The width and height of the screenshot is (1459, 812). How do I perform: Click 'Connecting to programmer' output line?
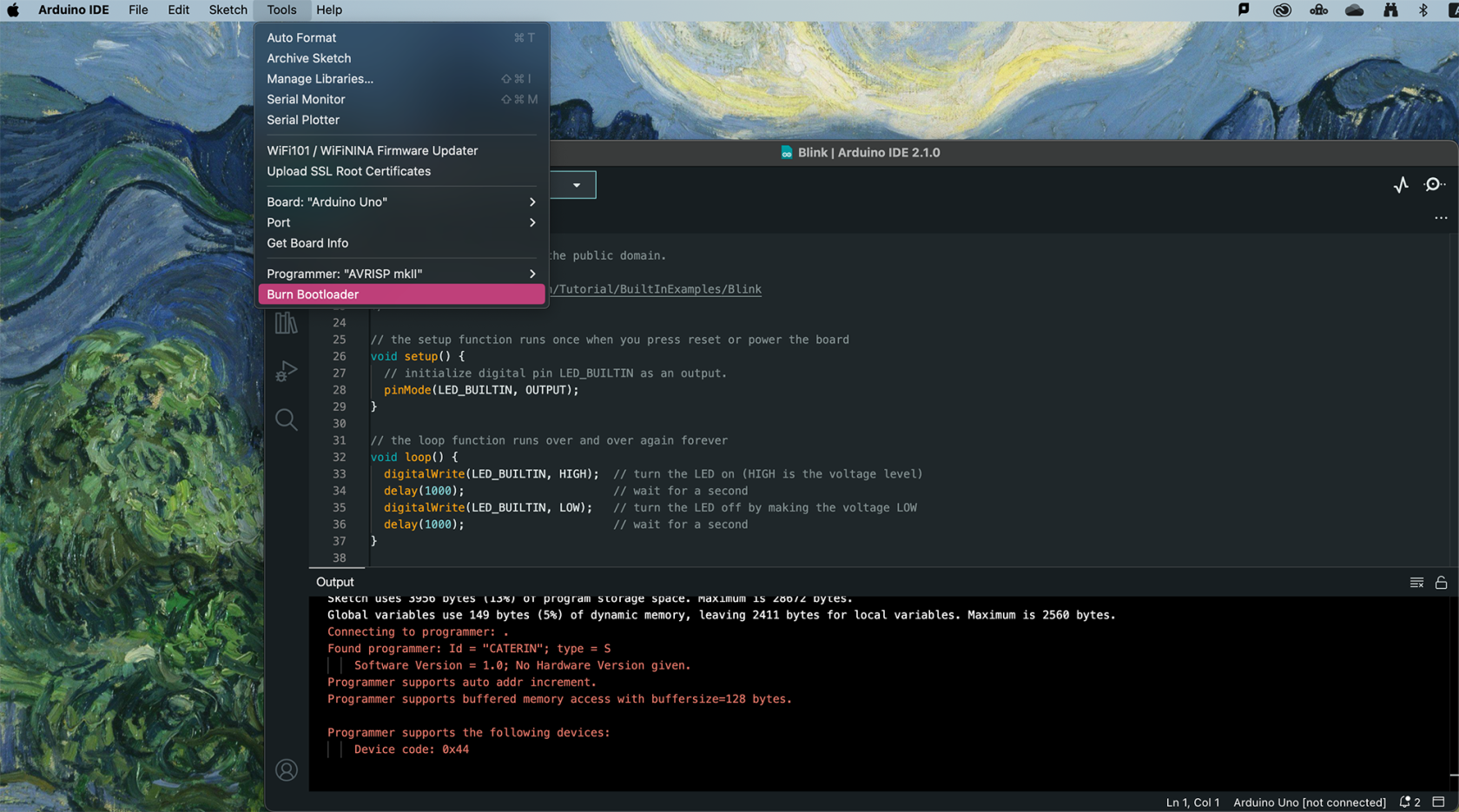(418, 632)
